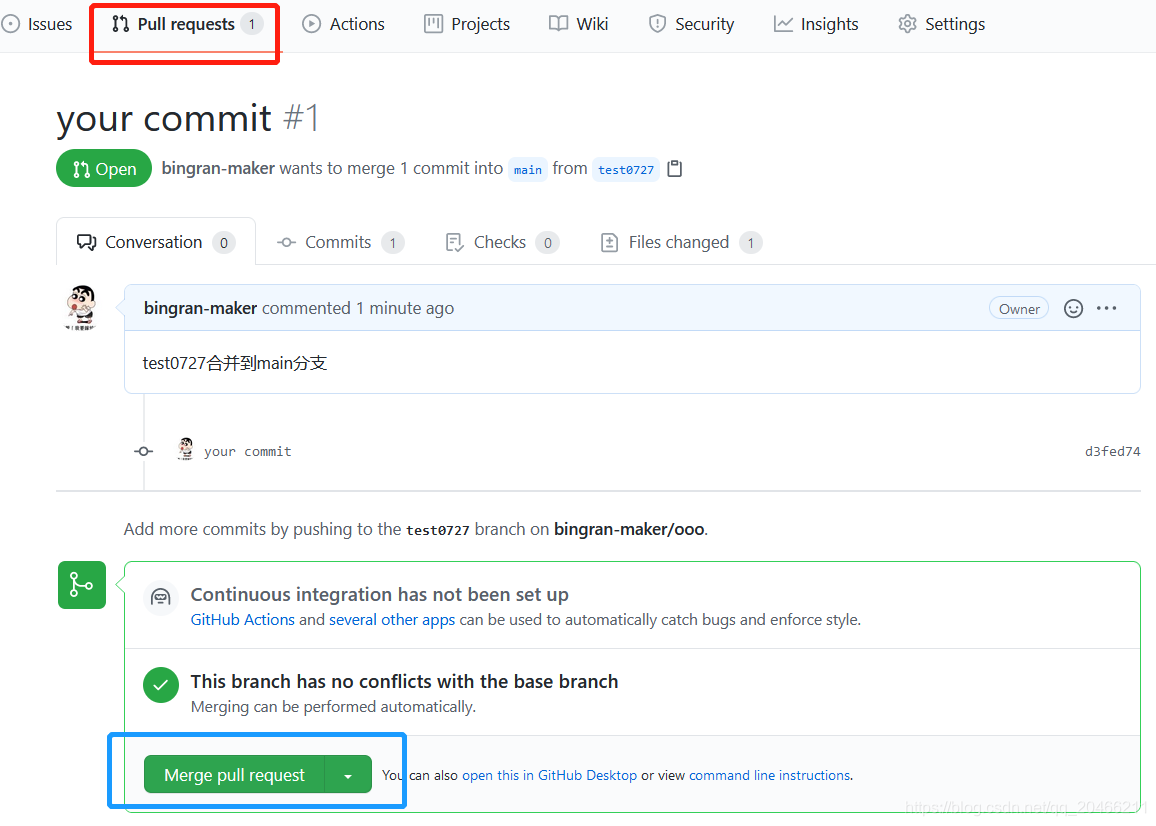
Task: Click the Conversation speech bubble icon
Action: pyautogui.click(x=86, y=242)
